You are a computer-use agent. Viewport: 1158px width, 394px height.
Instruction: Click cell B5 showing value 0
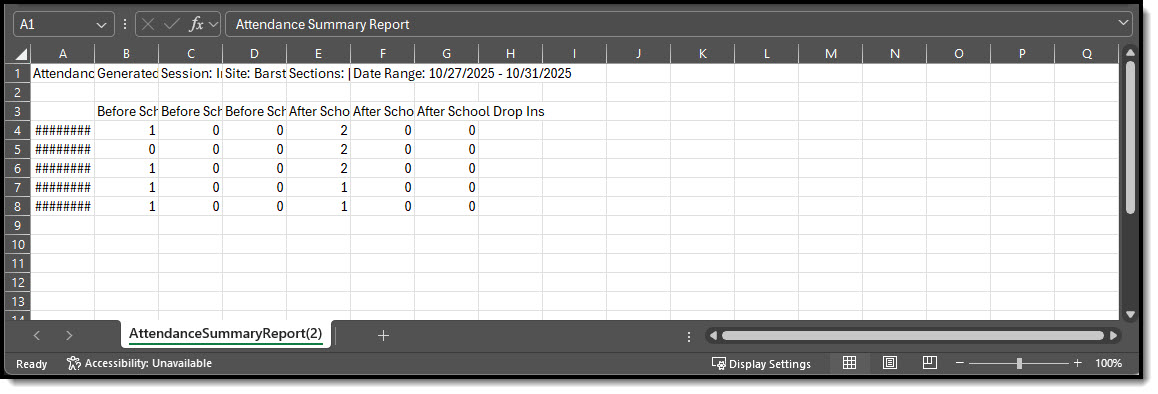point(126,150)
